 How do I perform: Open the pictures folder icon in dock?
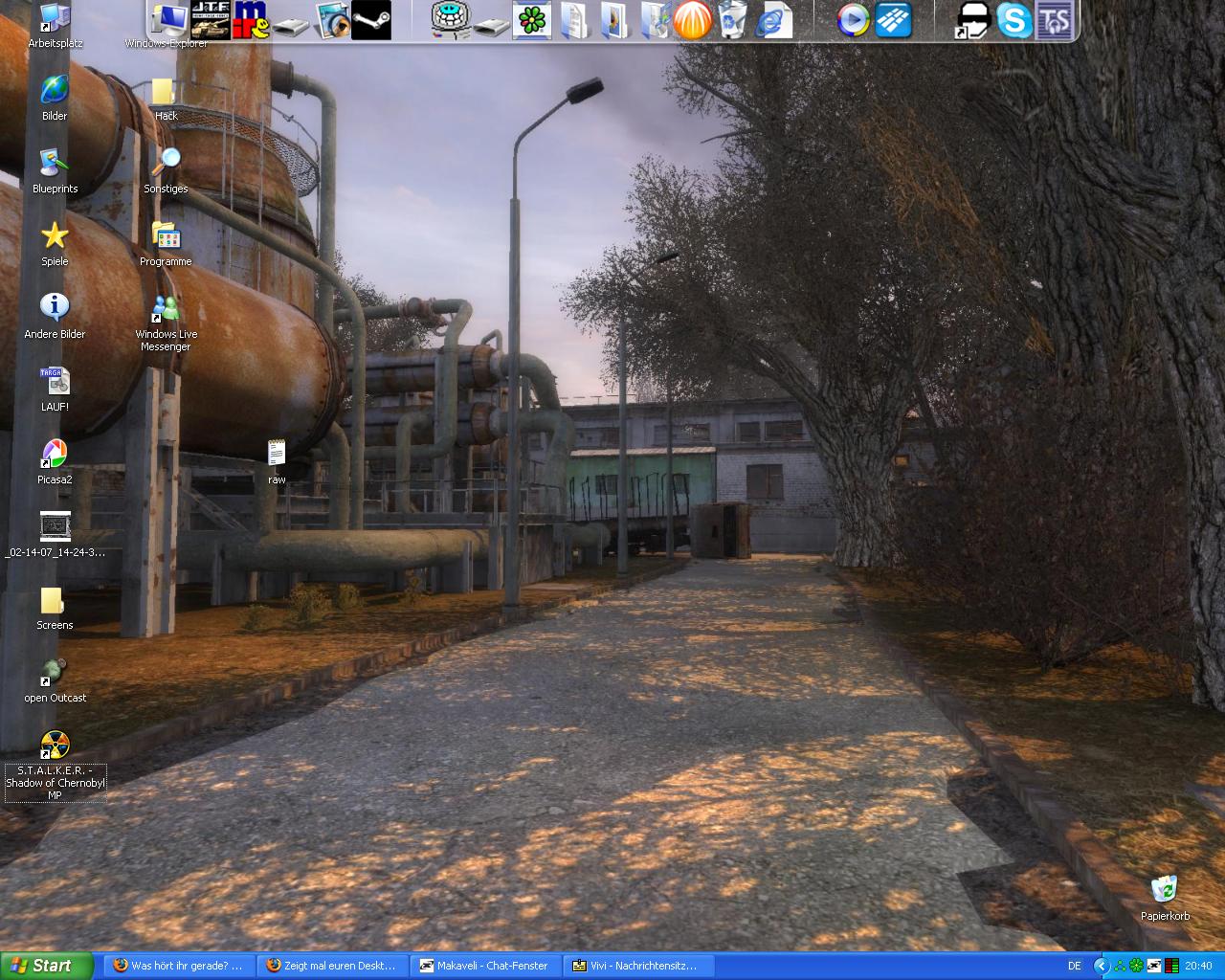coord(613,20)
